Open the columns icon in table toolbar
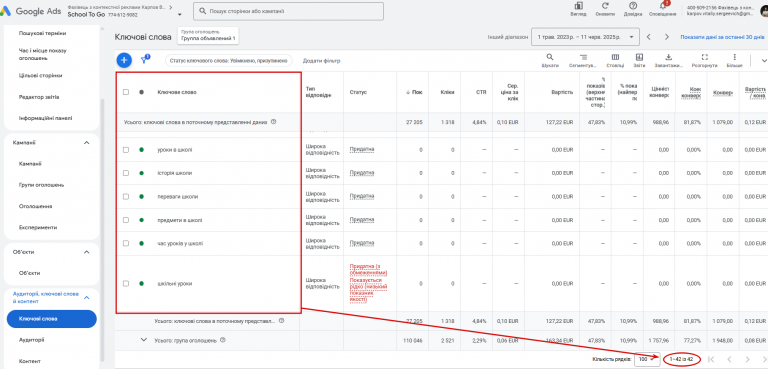 615,57
